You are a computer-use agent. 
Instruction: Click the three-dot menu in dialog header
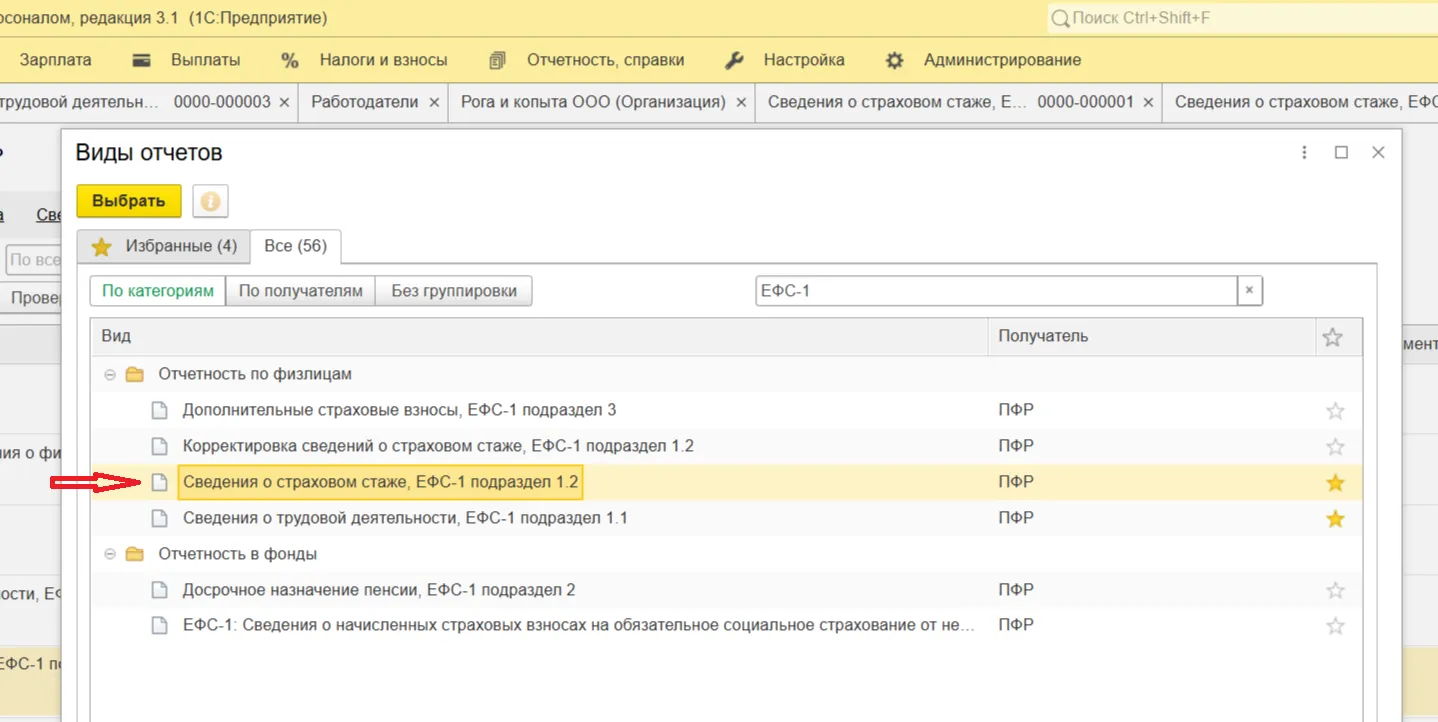(x=1304, y=153)
